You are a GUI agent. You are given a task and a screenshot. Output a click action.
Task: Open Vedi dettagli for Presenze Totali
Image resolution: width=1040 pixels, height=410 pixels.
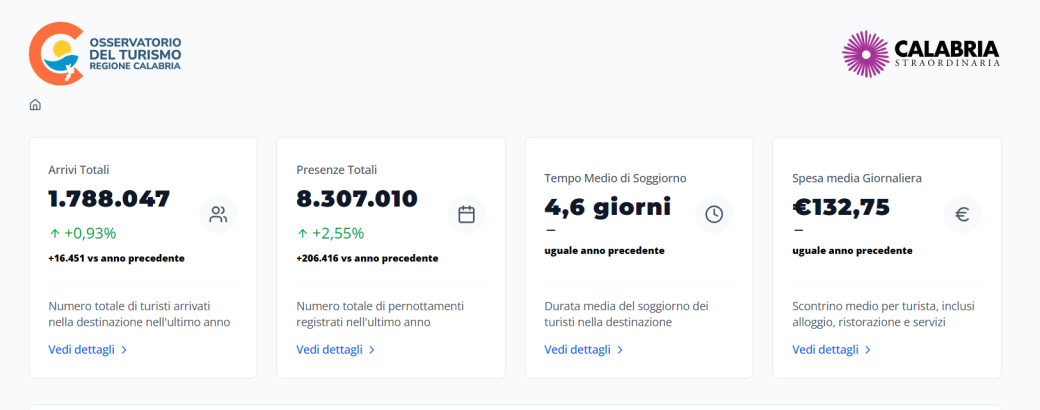click(335, 350)
